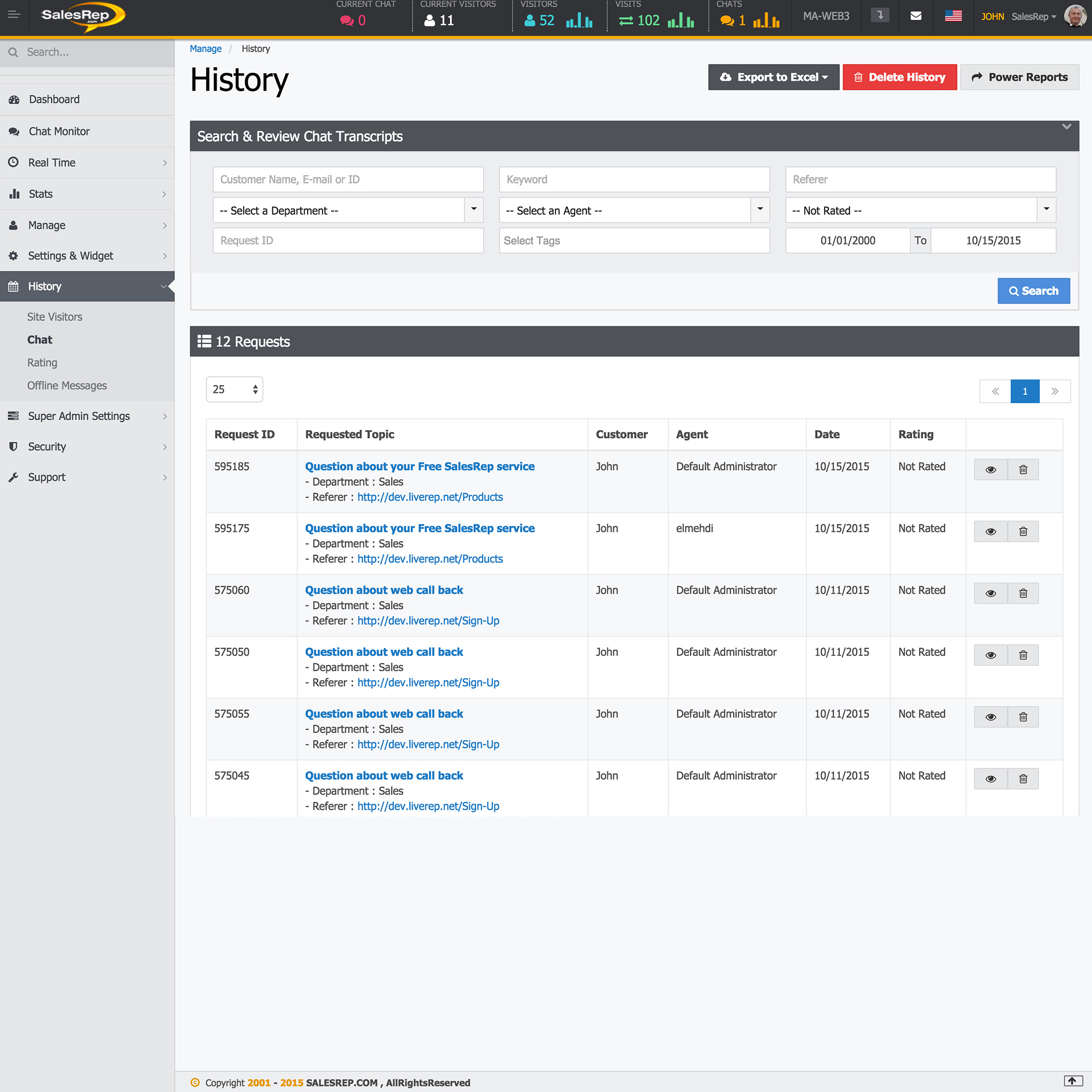Open the JOHN SalesRep account dropdown
Viewport: 1092px width, 1092px height.
click(x=1018, y=17)
